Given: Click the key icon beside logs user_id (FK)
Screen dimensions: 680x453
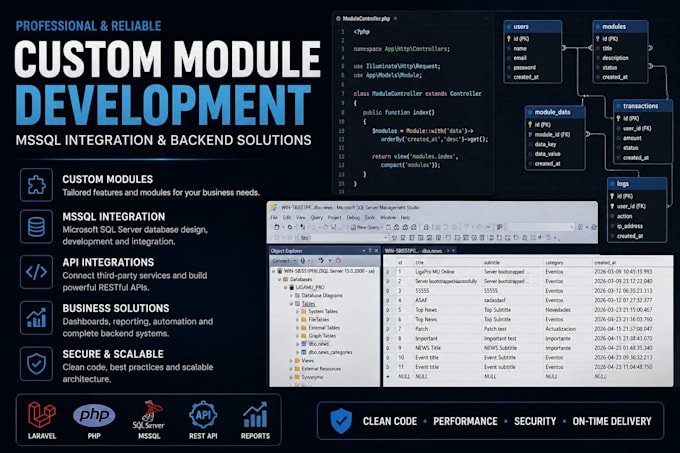Looking at the screenshot, I should [612, 206].
